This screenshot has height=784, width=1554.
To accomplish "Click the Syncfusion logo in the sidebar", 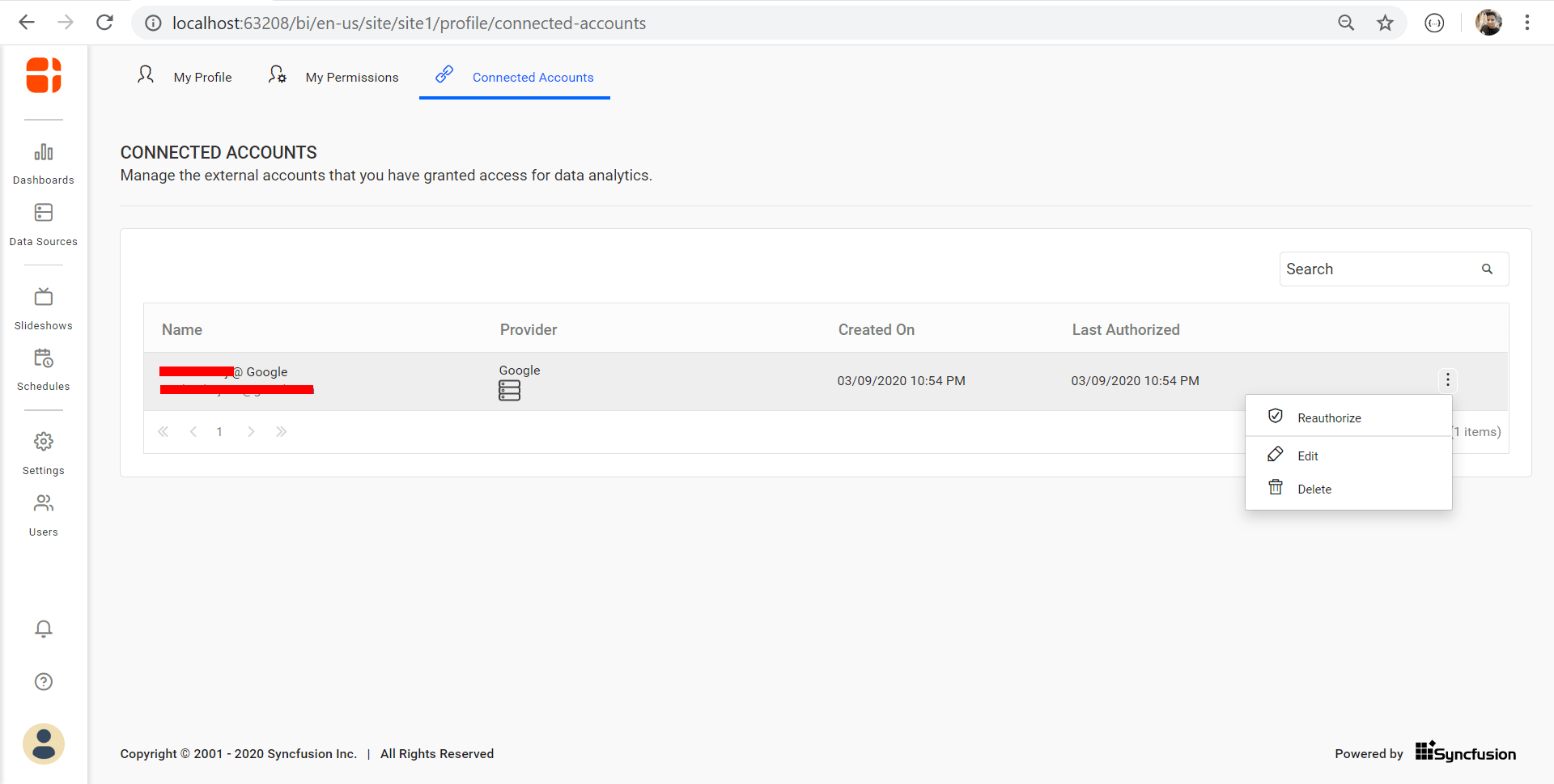I will click(x=43, y=75).
